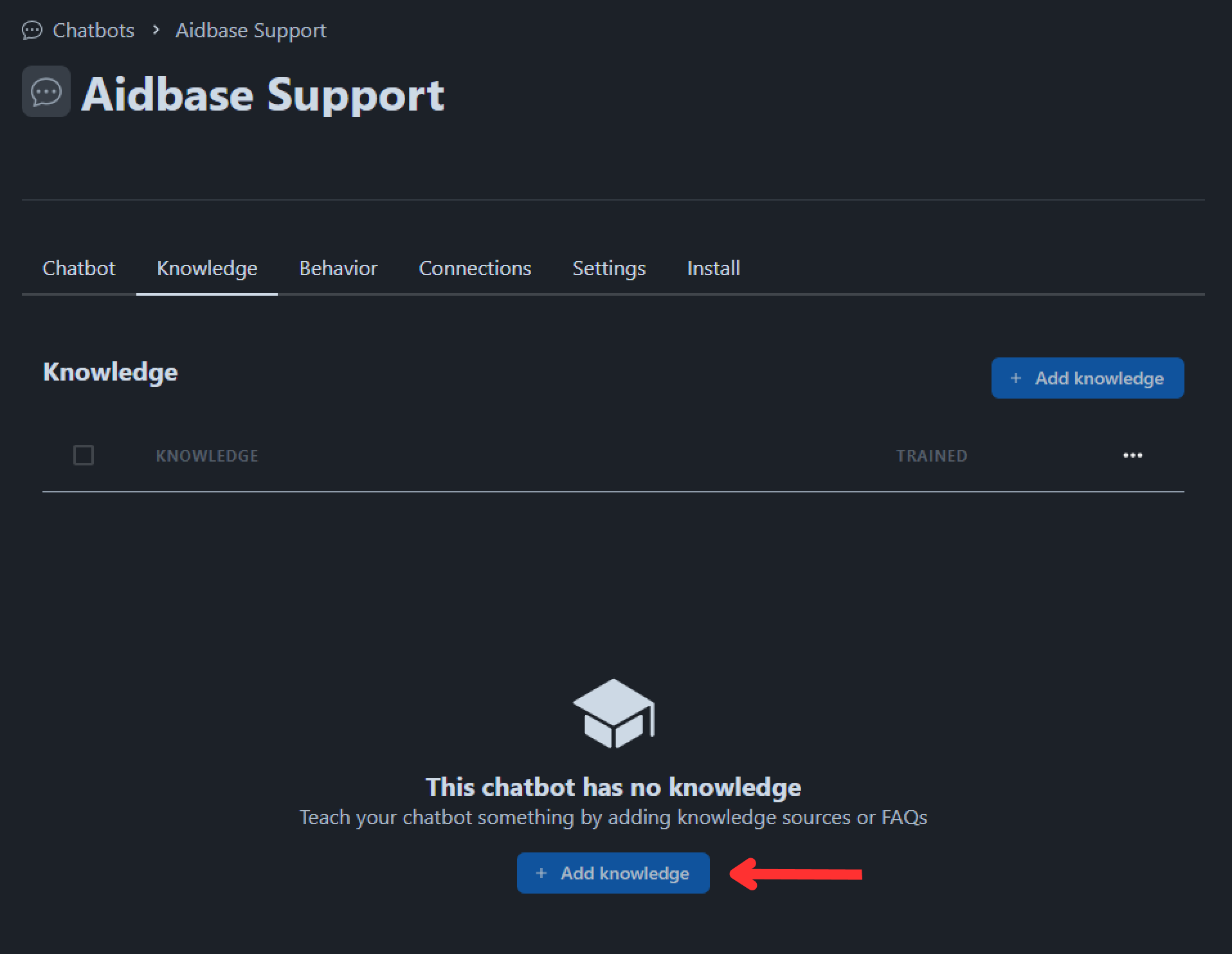This screenshot has height=954, width=1232.
Task: Switch to the Install tab
Action: pyautogui.click(x=713, y=268)
